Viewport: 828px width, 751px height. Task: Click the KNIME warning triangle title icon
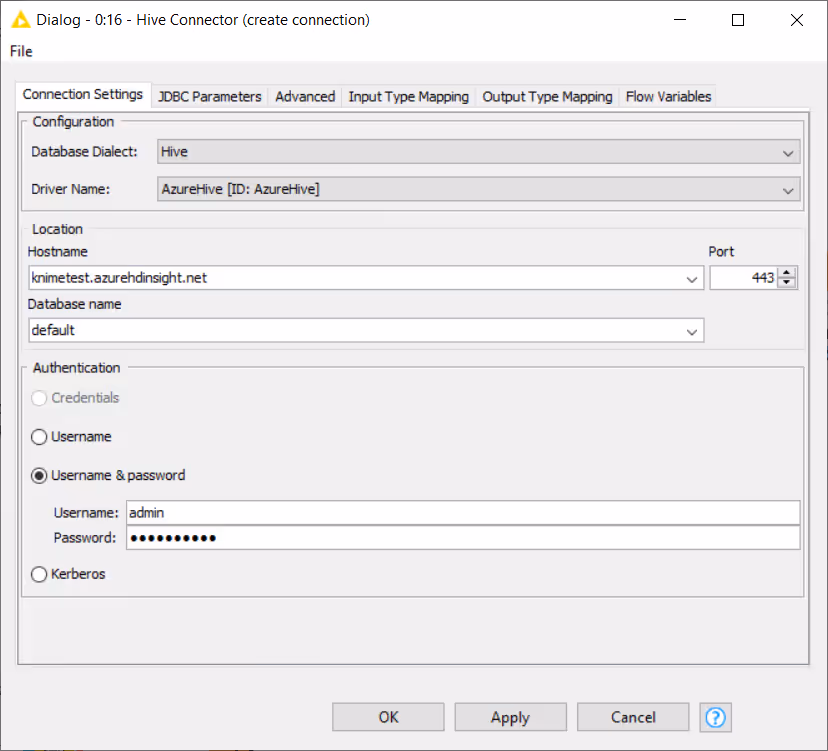point(18,20)
